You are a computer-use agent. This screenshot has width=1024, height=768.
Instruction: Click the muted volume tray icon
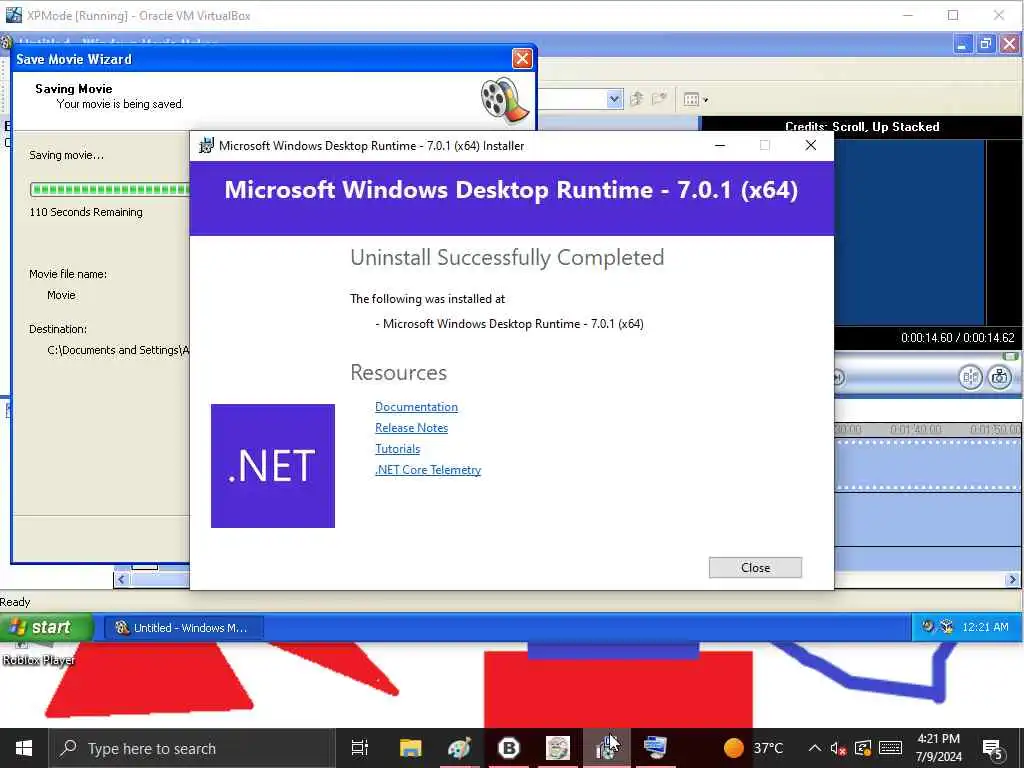839,748
